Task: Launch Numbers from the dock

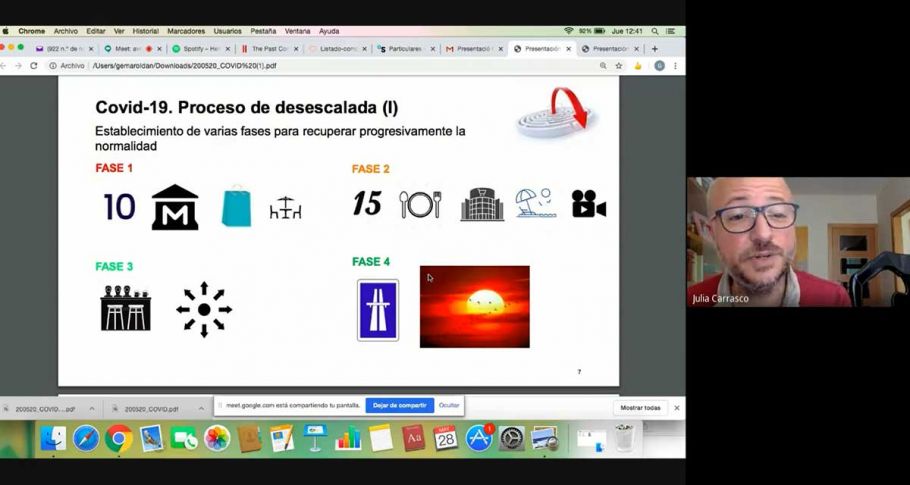Action: click(348, 438)
